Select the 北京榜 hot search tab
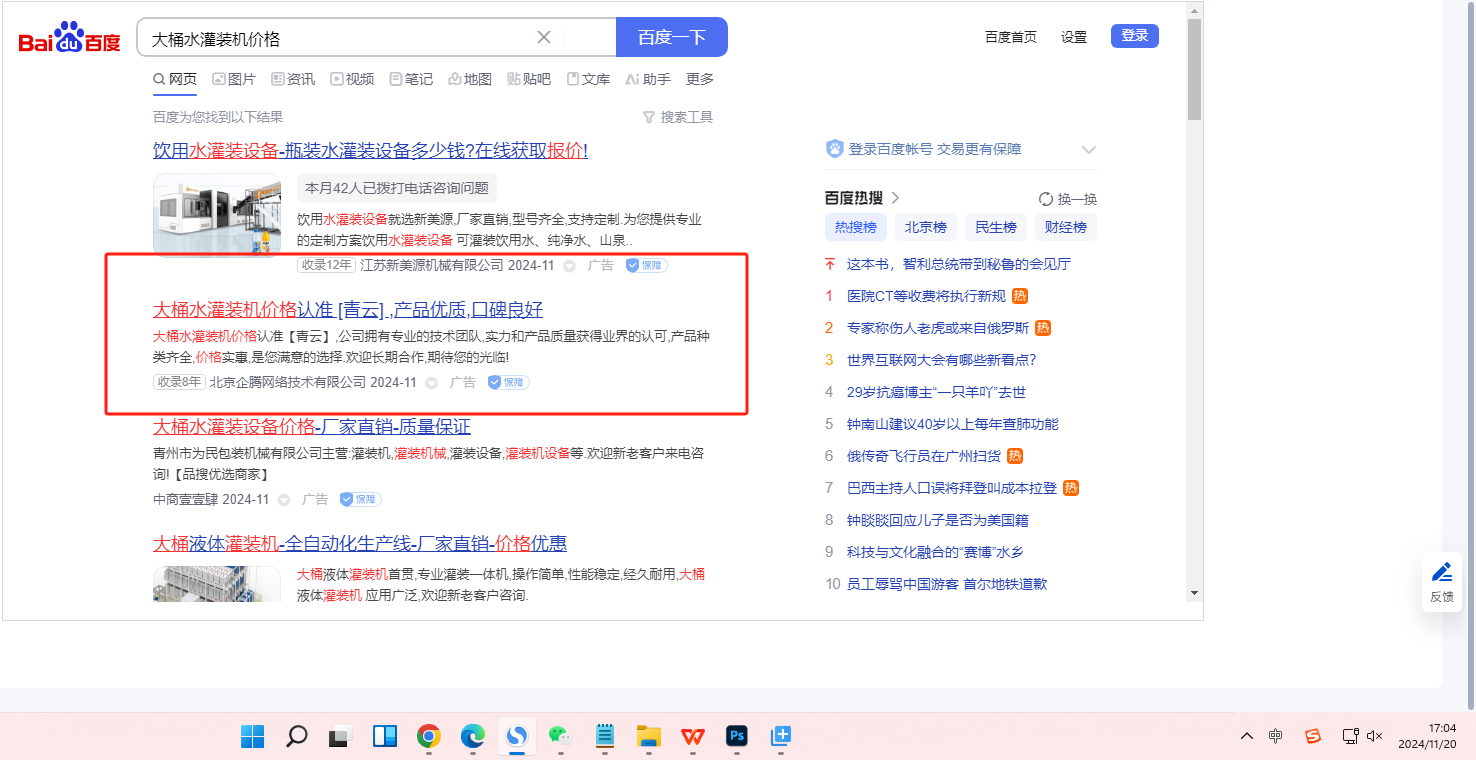 [925, 227]
